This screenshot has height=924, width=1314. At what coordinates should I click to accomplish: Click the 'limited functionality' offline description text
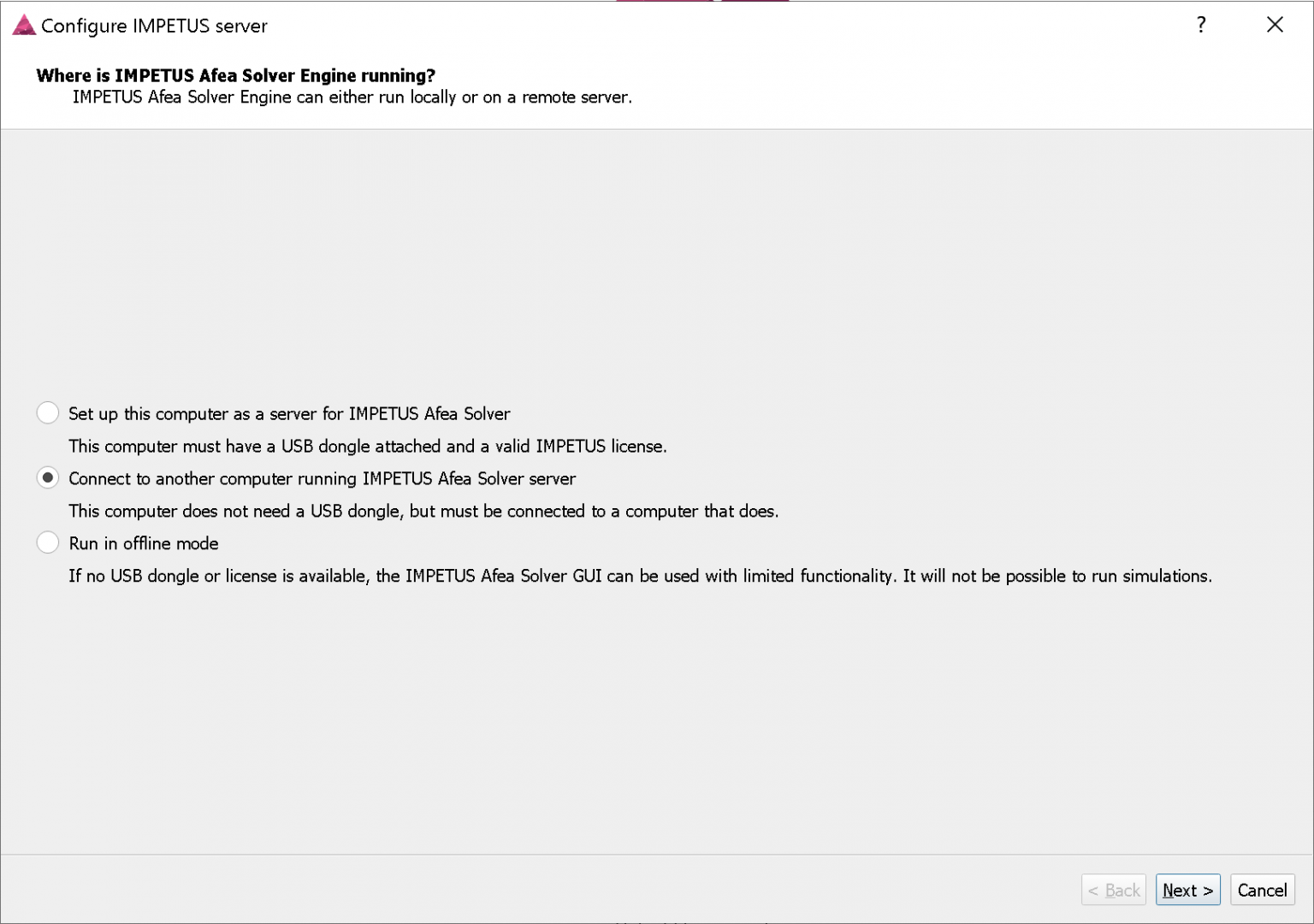tap(640, 577)
